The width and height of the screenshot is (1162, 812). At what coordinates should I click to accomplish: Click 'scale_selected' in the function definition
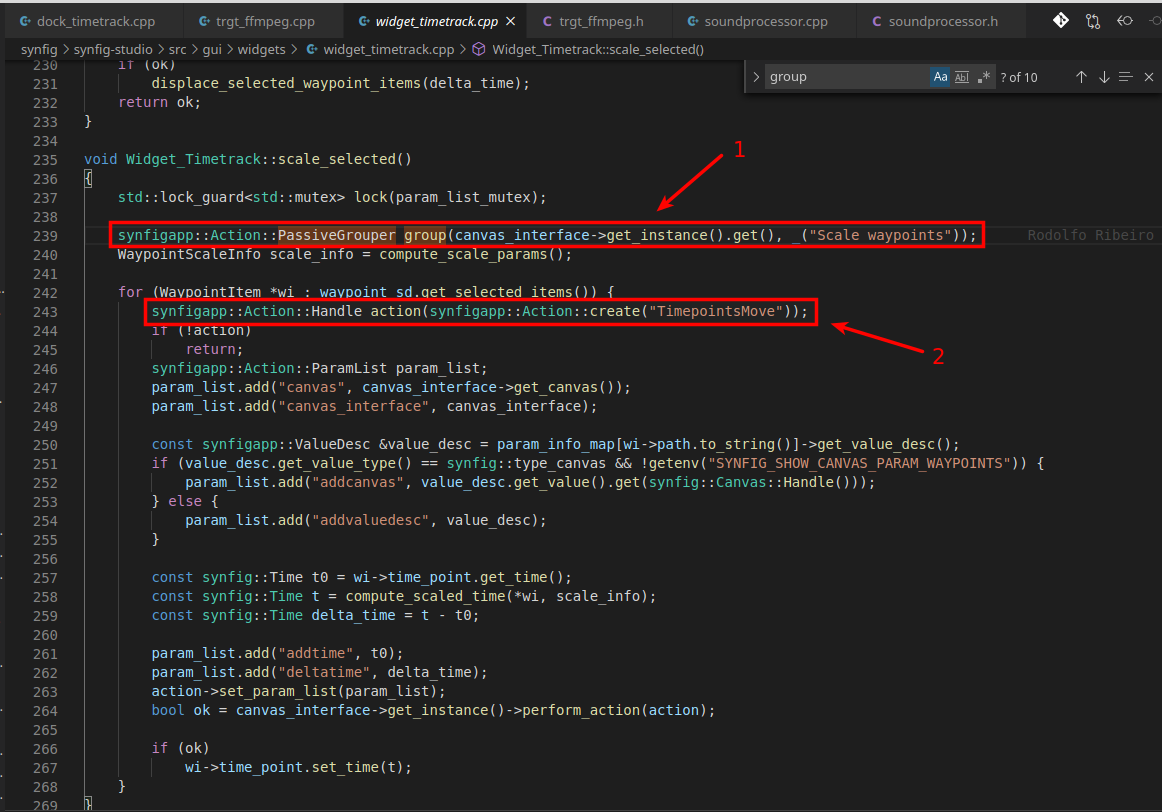point(336,159)
